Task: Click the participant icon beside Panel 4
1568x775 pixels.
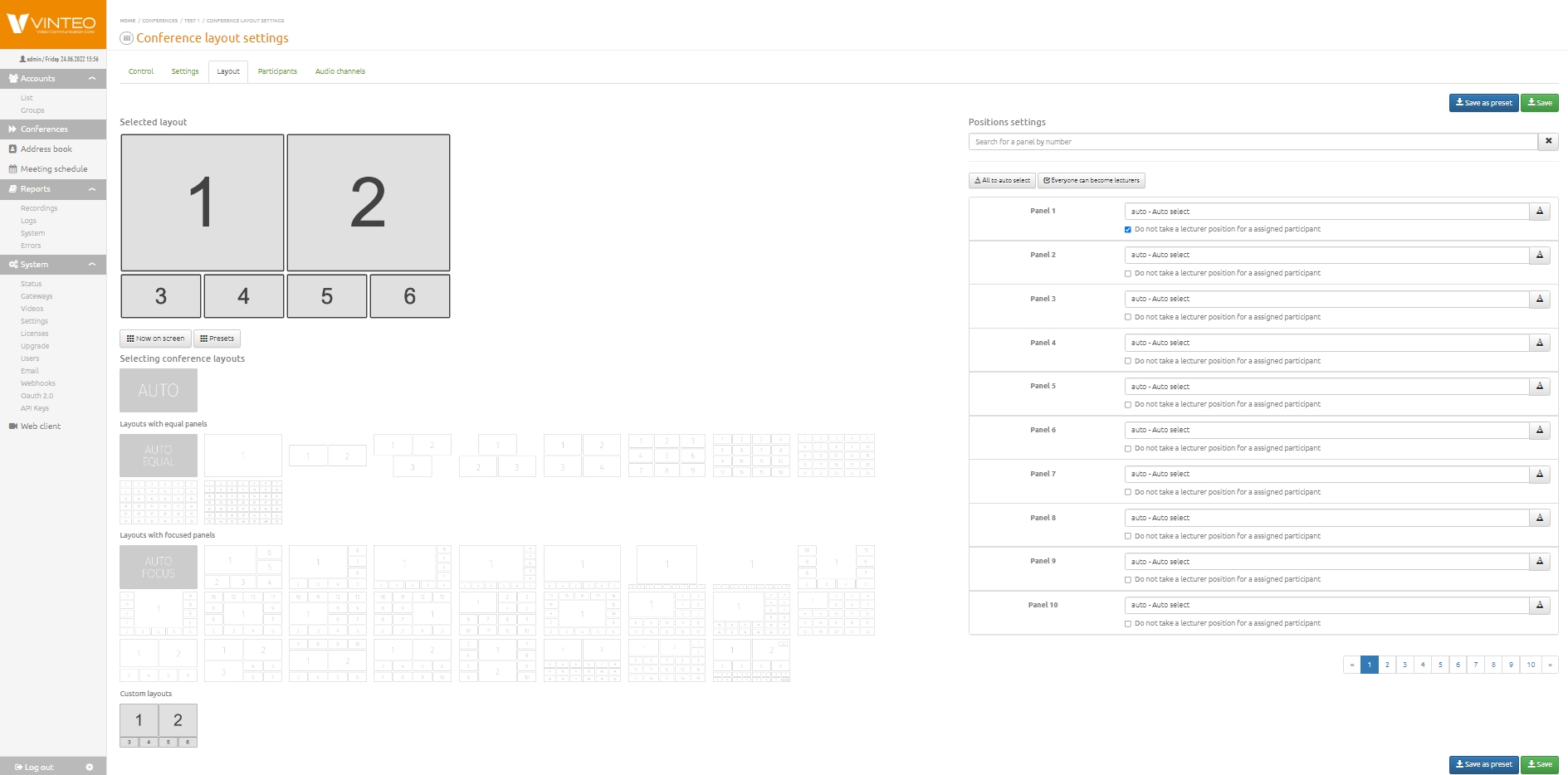Action: point(1540,343)
